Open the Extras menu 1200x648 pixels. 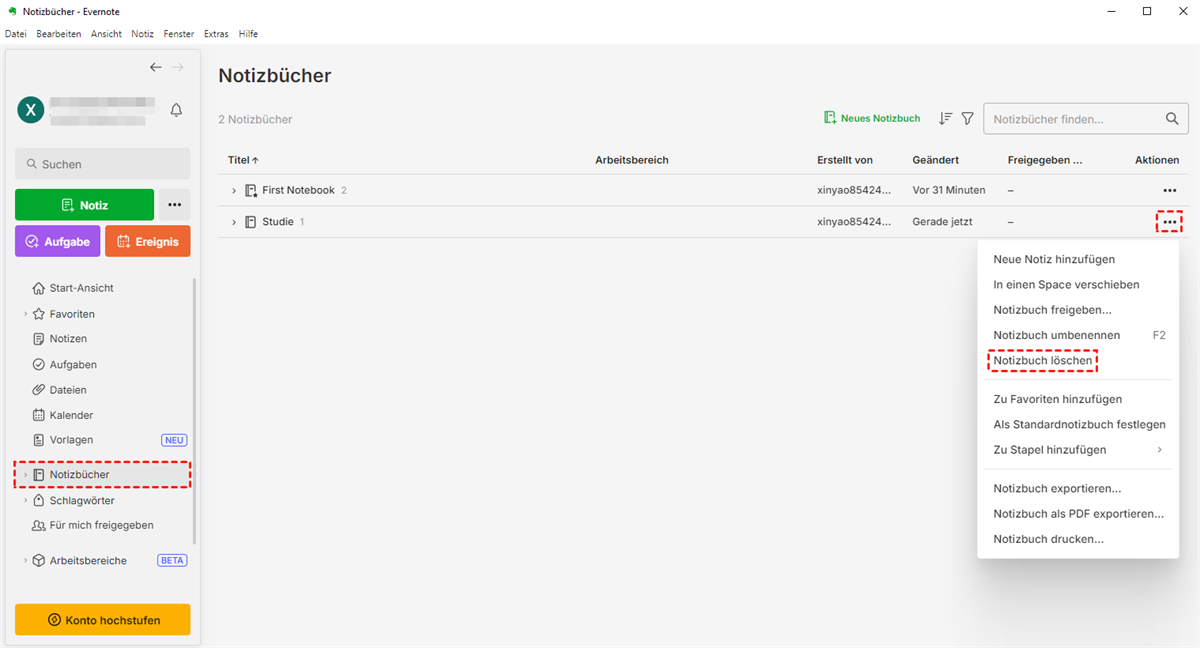click(216, 34)
